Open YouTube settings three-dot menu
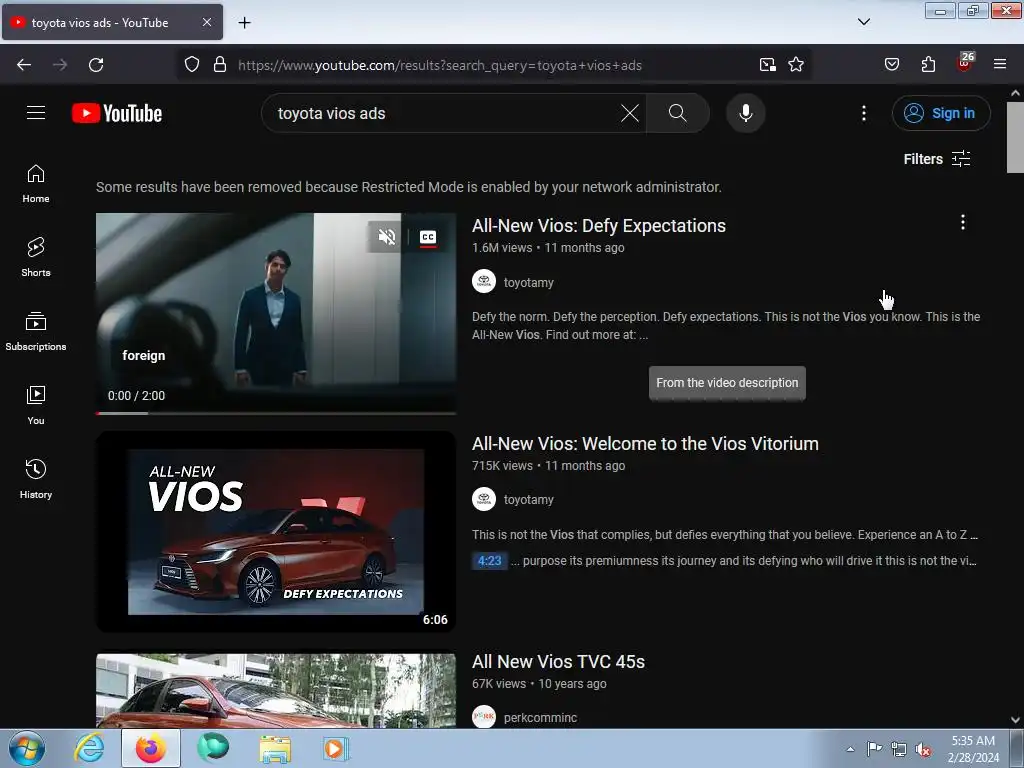This screenshot has height=768, width=1024. pos(864,113)
